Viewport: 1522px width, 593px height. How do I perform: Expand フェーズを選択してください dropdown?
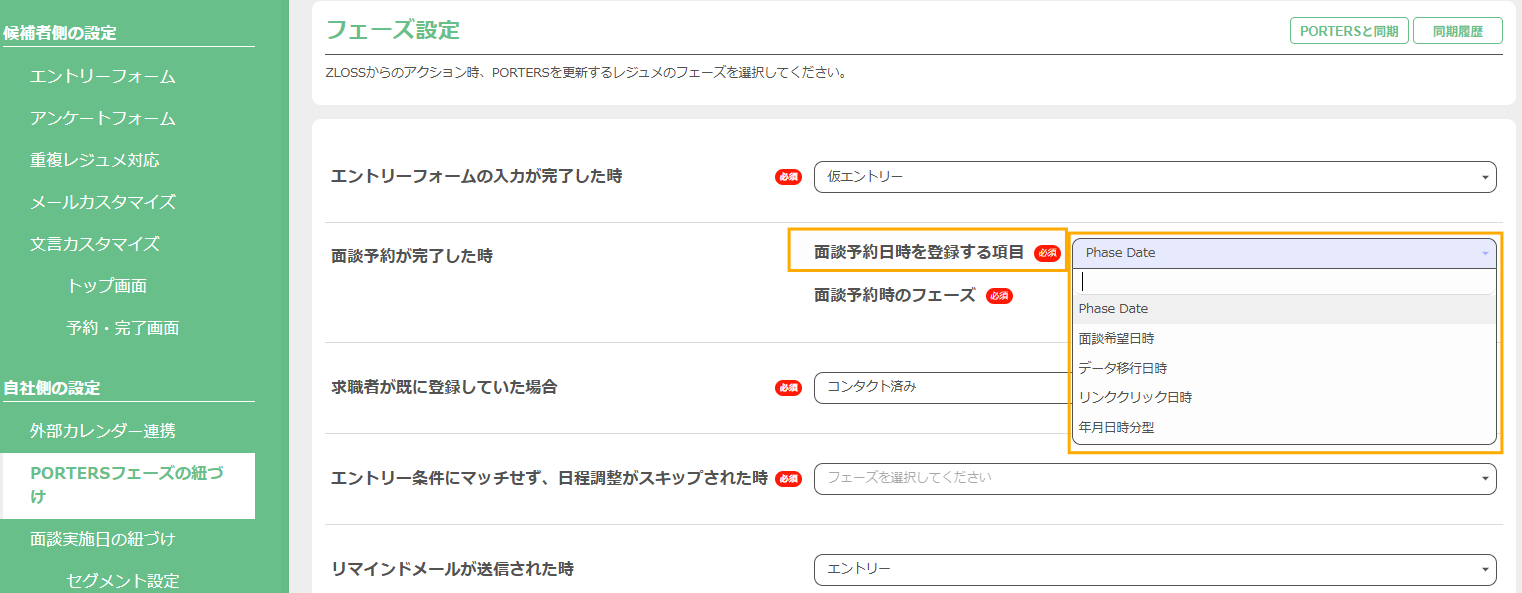coord(1154,478)
